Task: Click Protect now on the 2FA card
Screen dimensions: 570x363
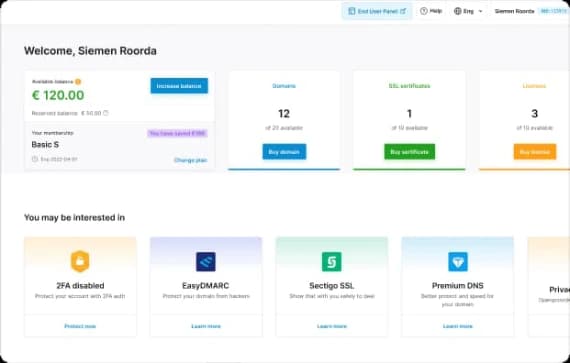Action: (x=80, y=326)
